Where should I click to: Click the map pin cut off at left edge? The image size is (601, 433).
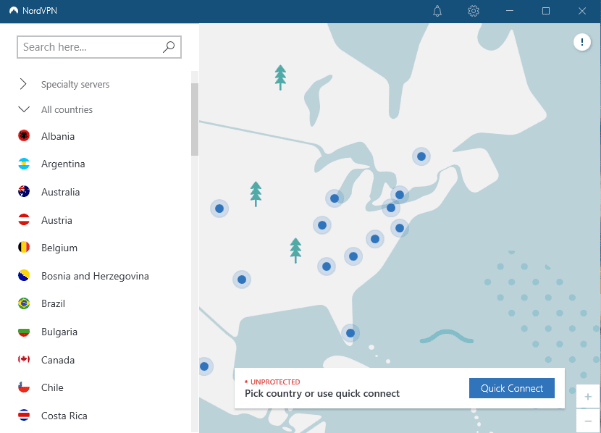point(204,366)
